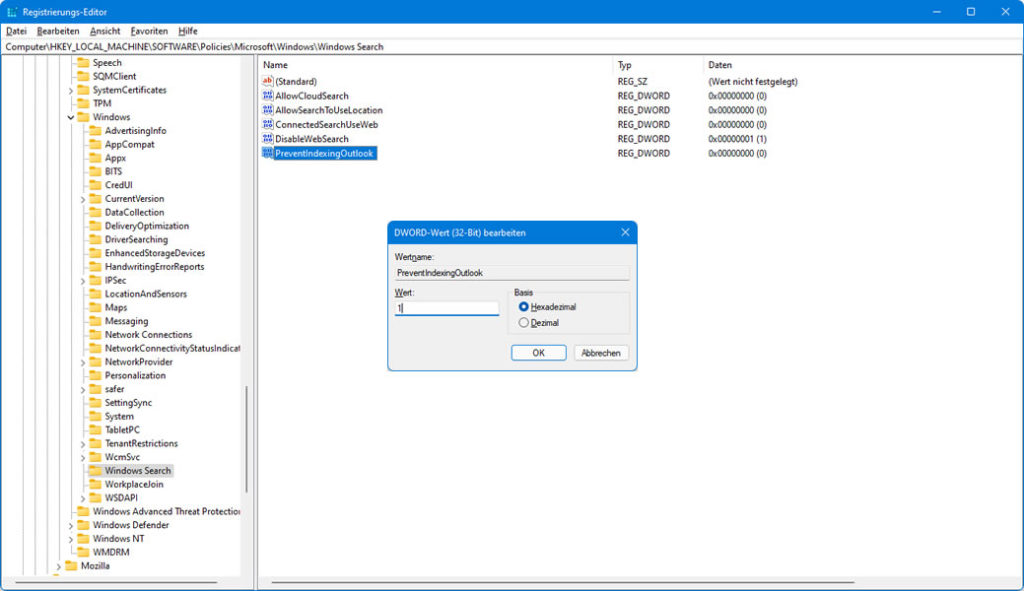Image resolution: width=1024 pixels, height=591 pixels.
Task: Click the WorkplaceJoin folder icon
Action: click(x=95, y=484)
